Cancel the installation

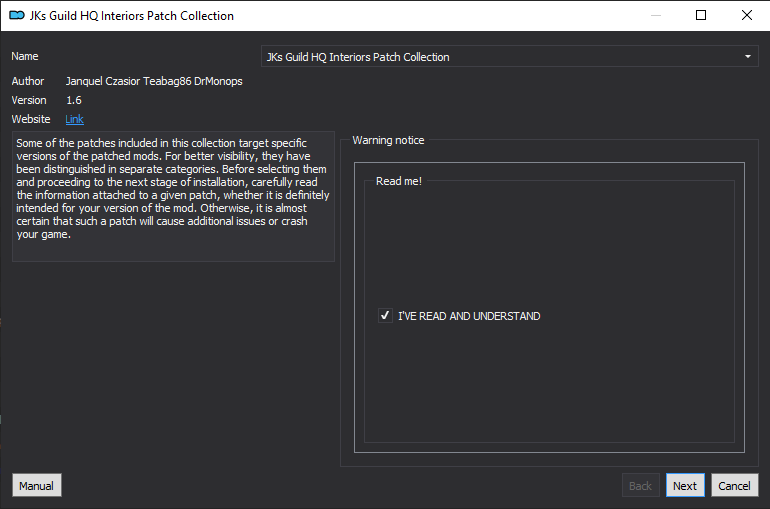(x=735, y=485)
